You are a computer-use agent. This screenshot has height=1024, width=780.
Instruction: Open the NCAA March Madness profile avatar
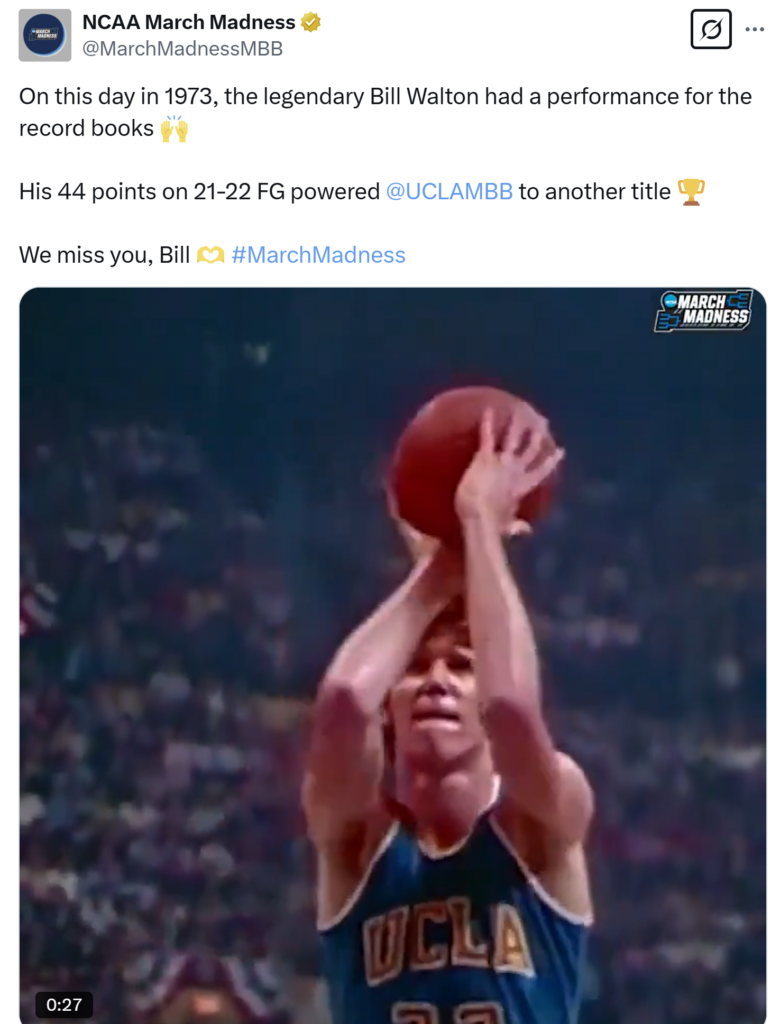click(44, 35)
